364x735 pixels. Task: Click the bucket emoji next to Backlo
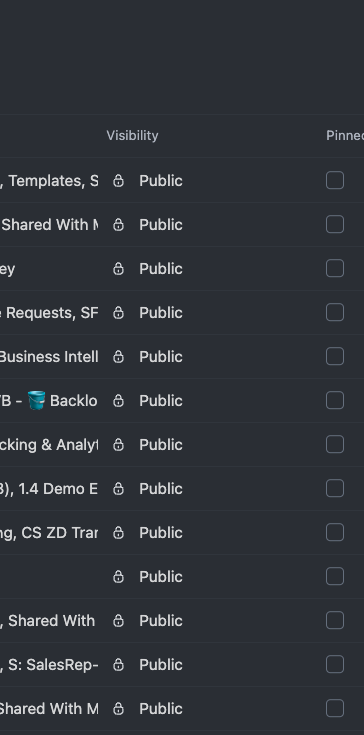pos(37,401)
